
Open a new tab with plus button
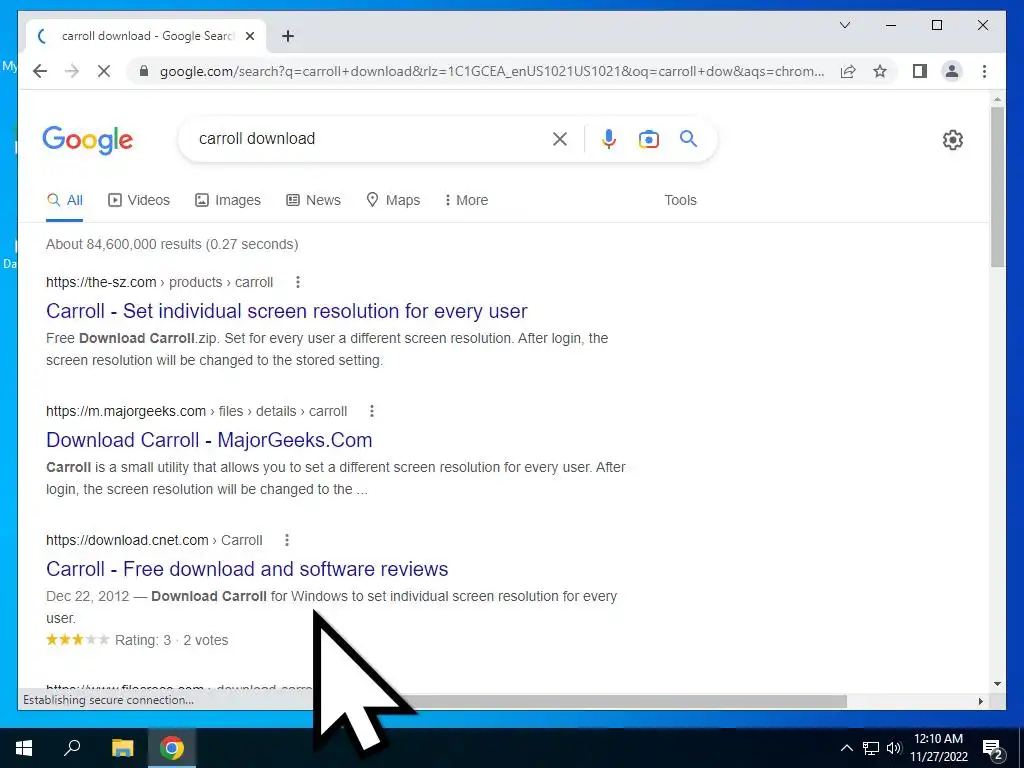pyautogui.click(x=288, y=36)
